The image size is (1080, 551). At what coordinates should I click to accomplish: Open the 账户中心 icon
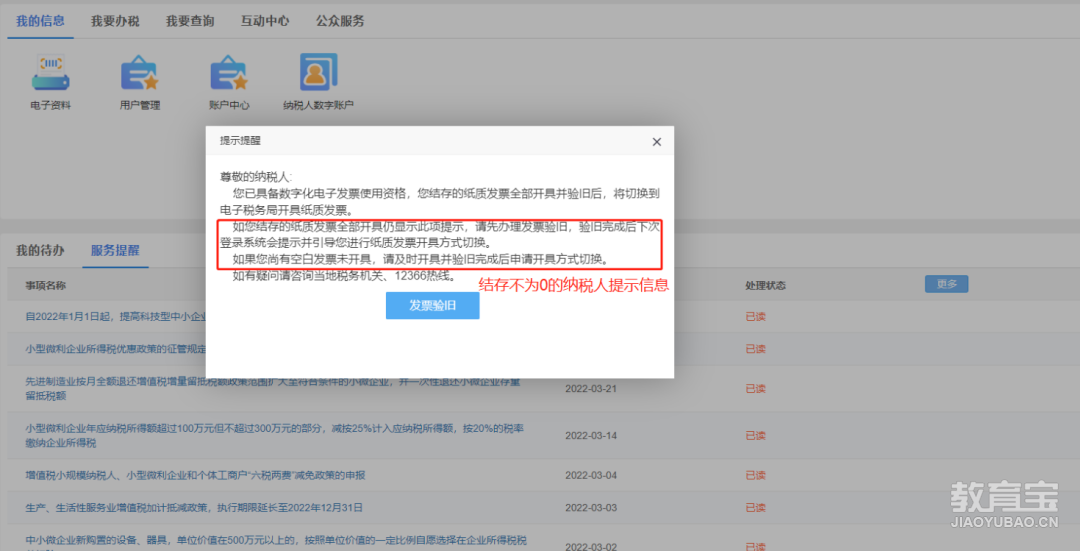(229, 81)
